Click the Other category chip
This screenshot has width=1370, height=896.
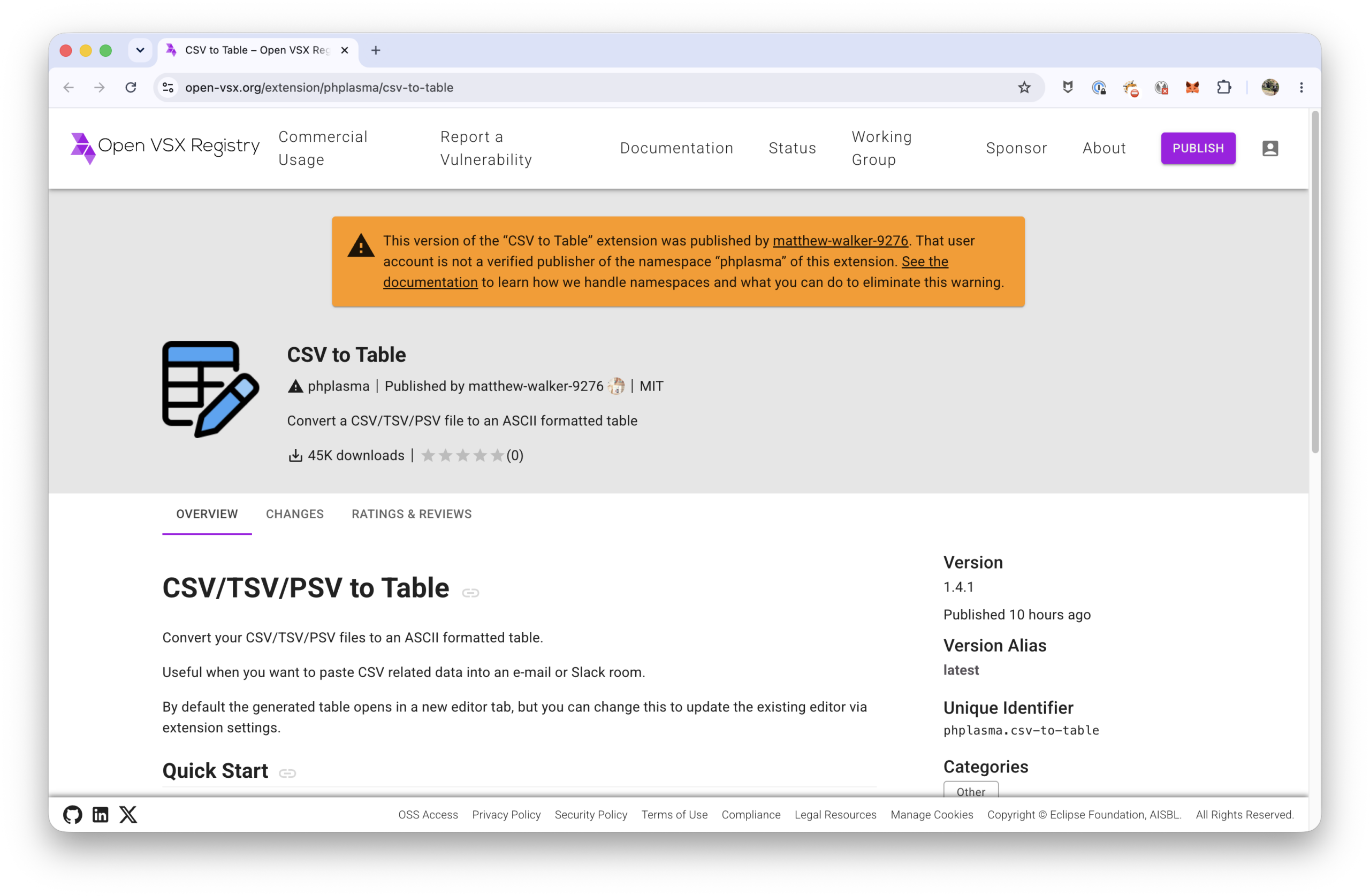click(x=971, y=791)
